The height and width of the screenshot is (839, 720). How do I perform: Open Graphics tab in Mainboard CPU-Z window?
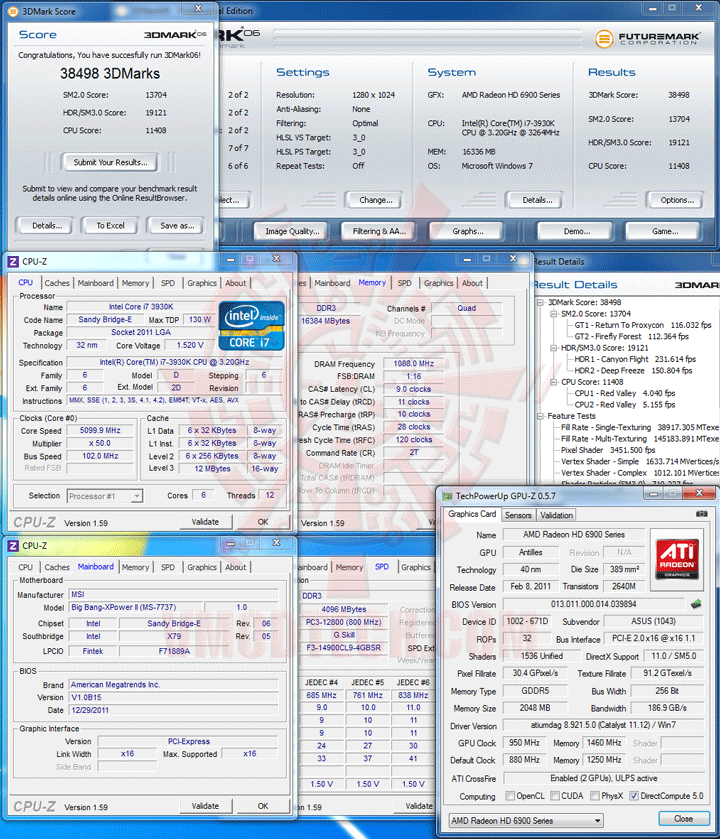point(202,567)
